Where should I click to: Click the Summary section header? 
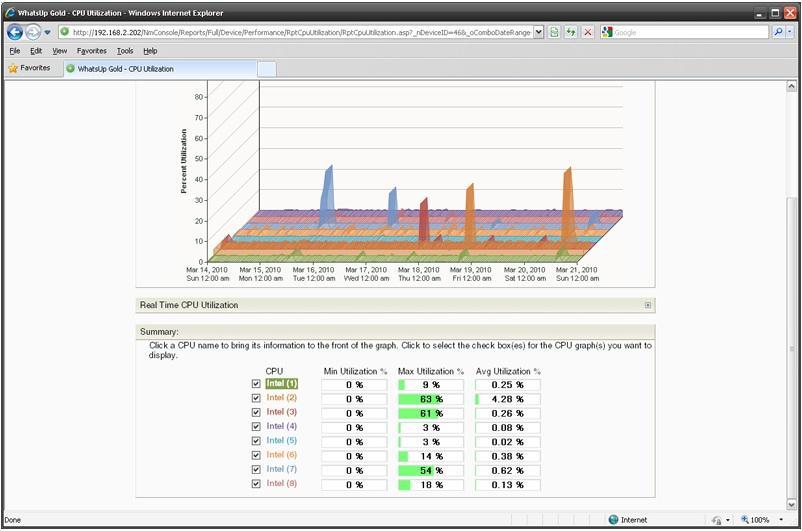395,331
